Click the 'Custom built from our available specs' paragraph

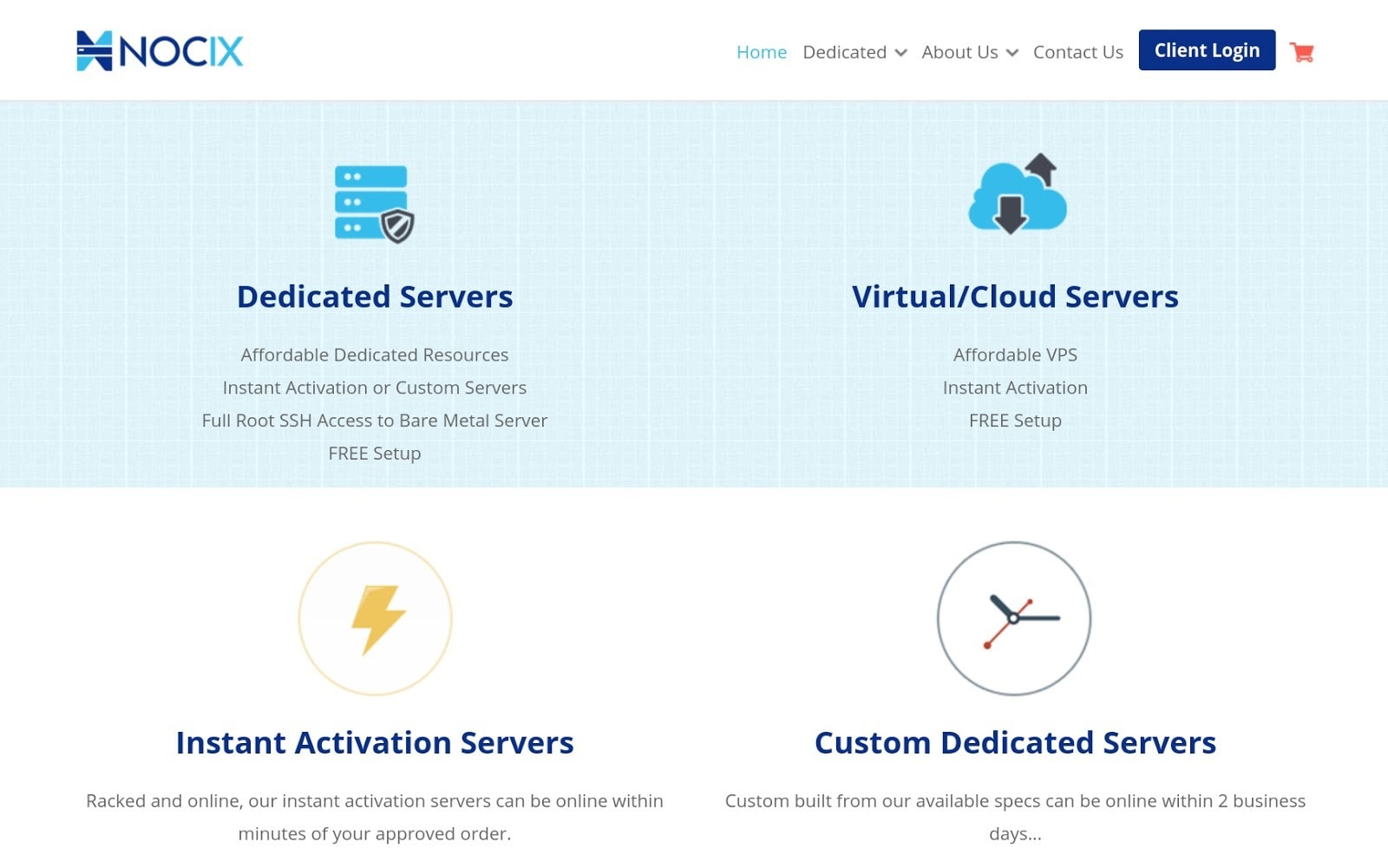1015,817
